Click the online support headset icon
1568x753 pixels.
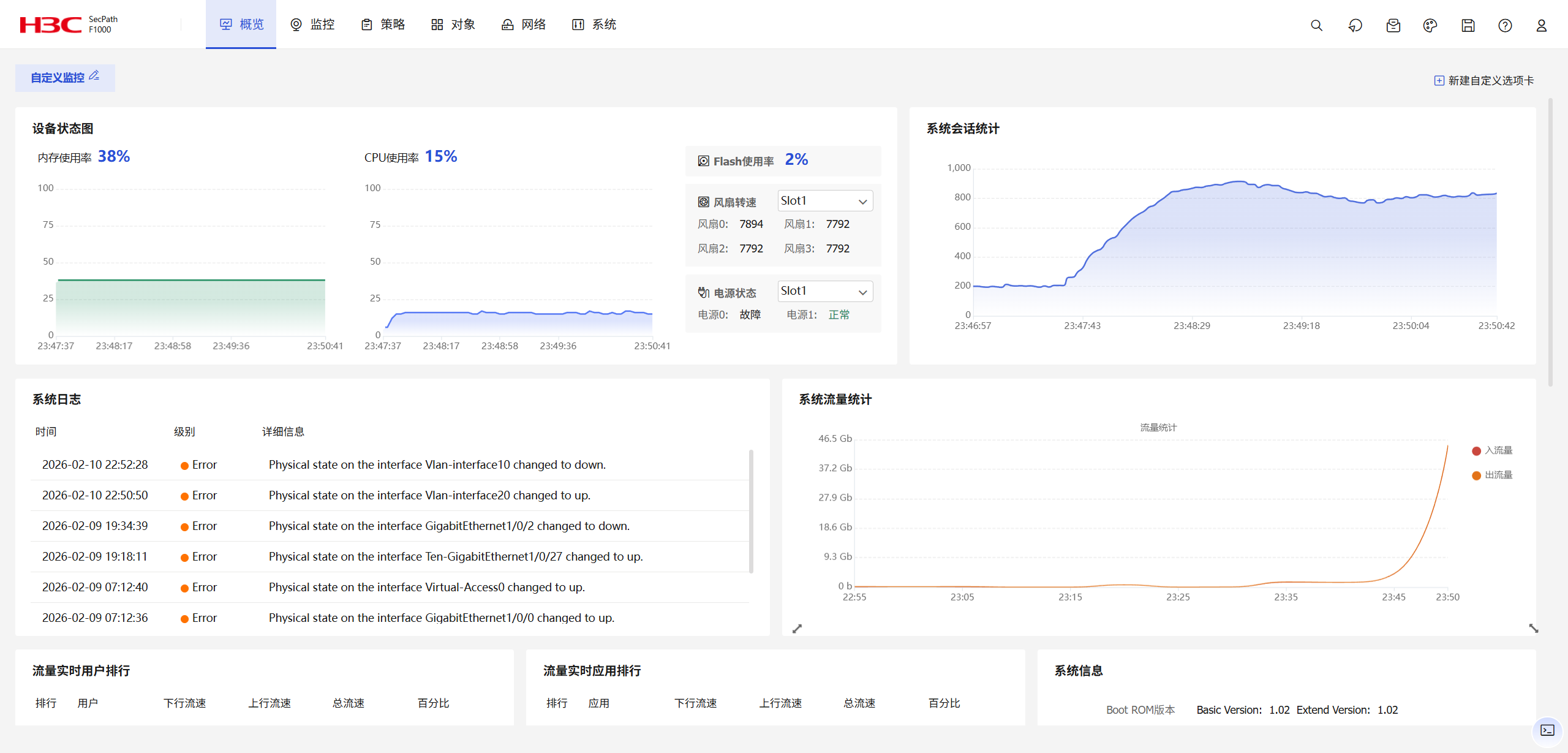(1355, 25)
